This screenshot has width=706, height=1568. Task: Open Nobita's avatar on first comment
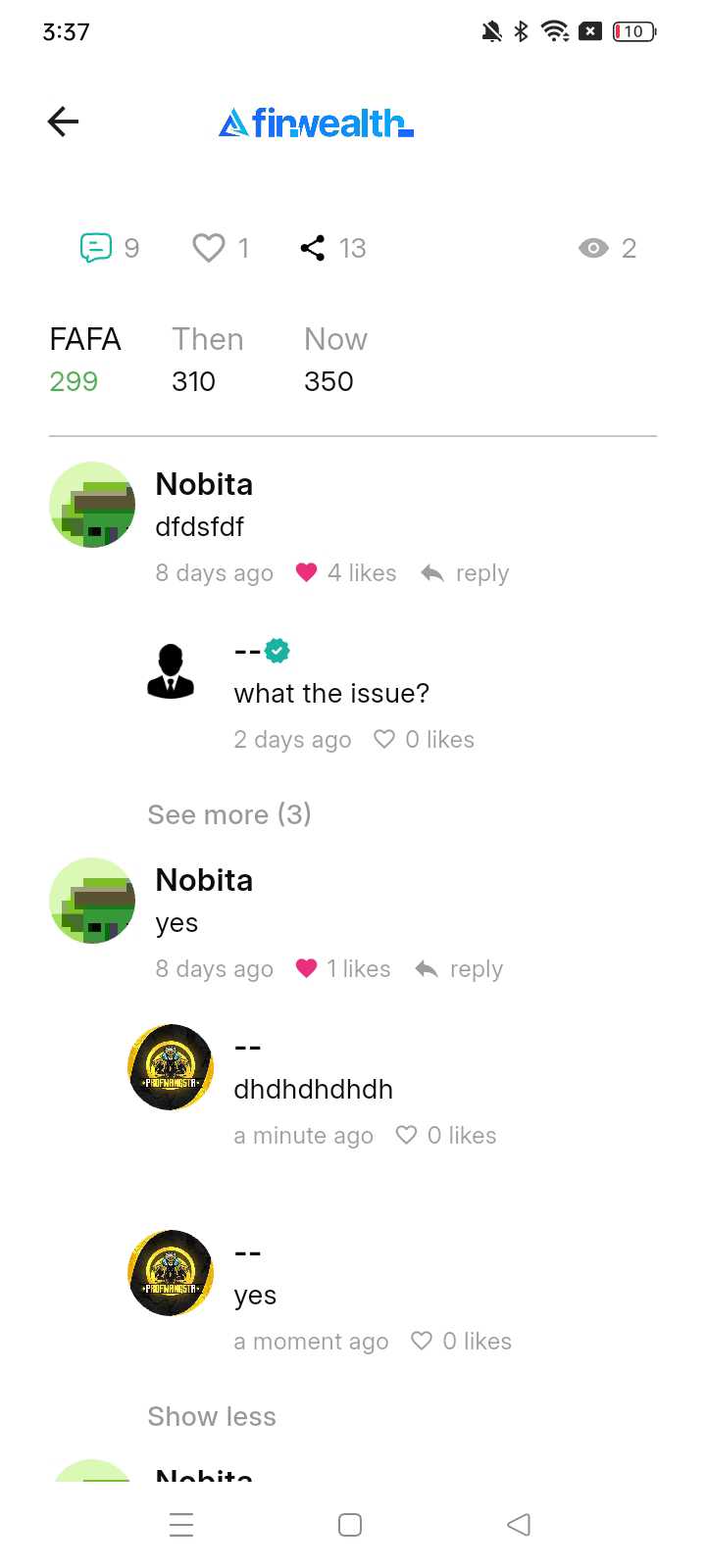click(92, 505)
